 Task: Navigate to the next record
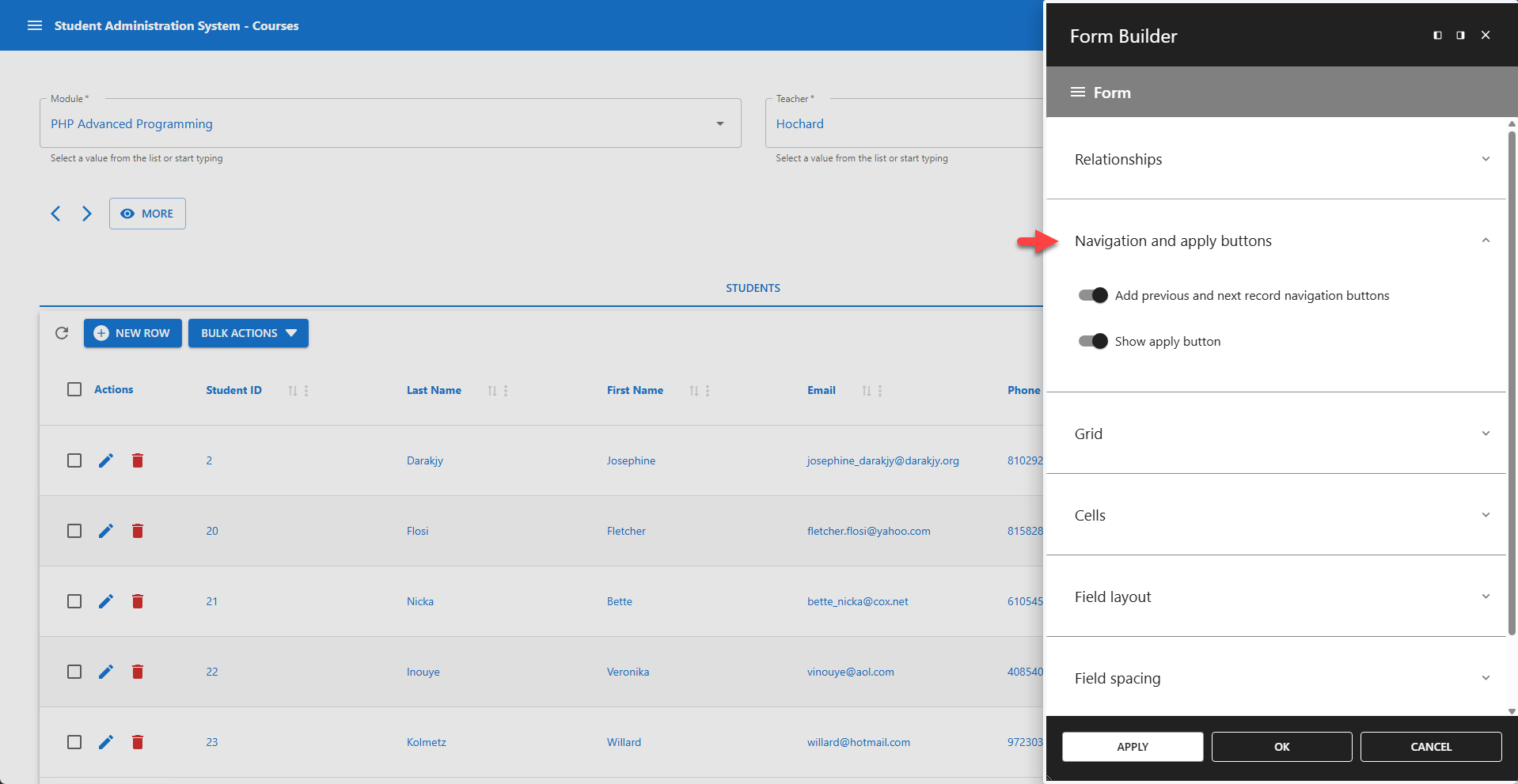[x=87, y=214]
